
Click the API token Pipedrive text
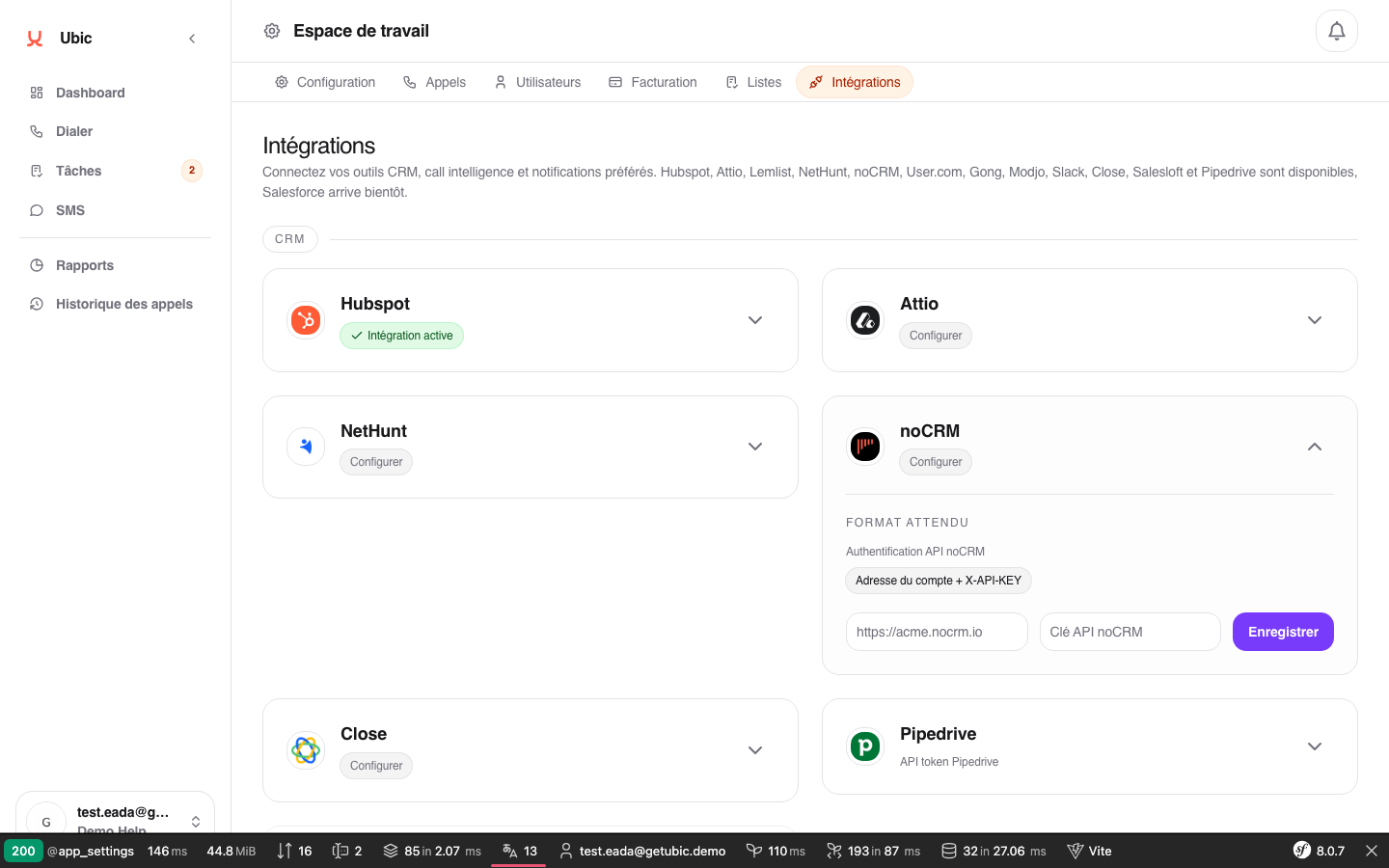pos(949,762)
